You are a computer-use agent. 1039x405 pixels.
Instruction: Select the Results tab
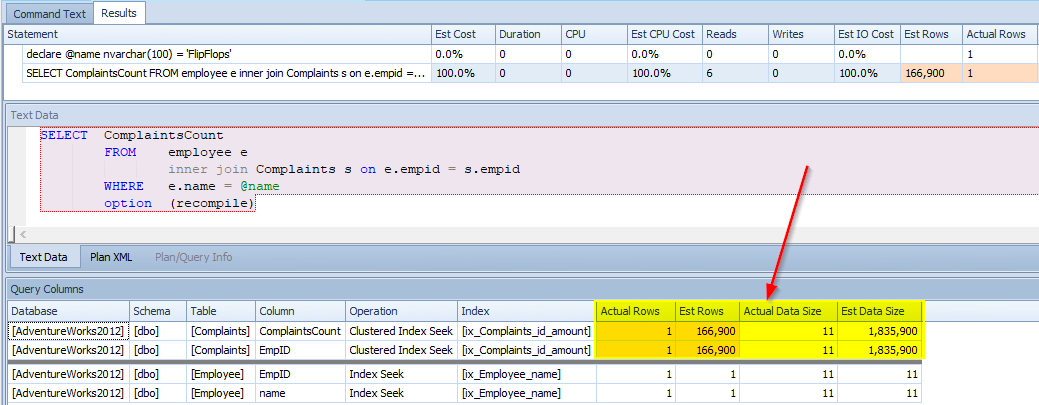120,13
